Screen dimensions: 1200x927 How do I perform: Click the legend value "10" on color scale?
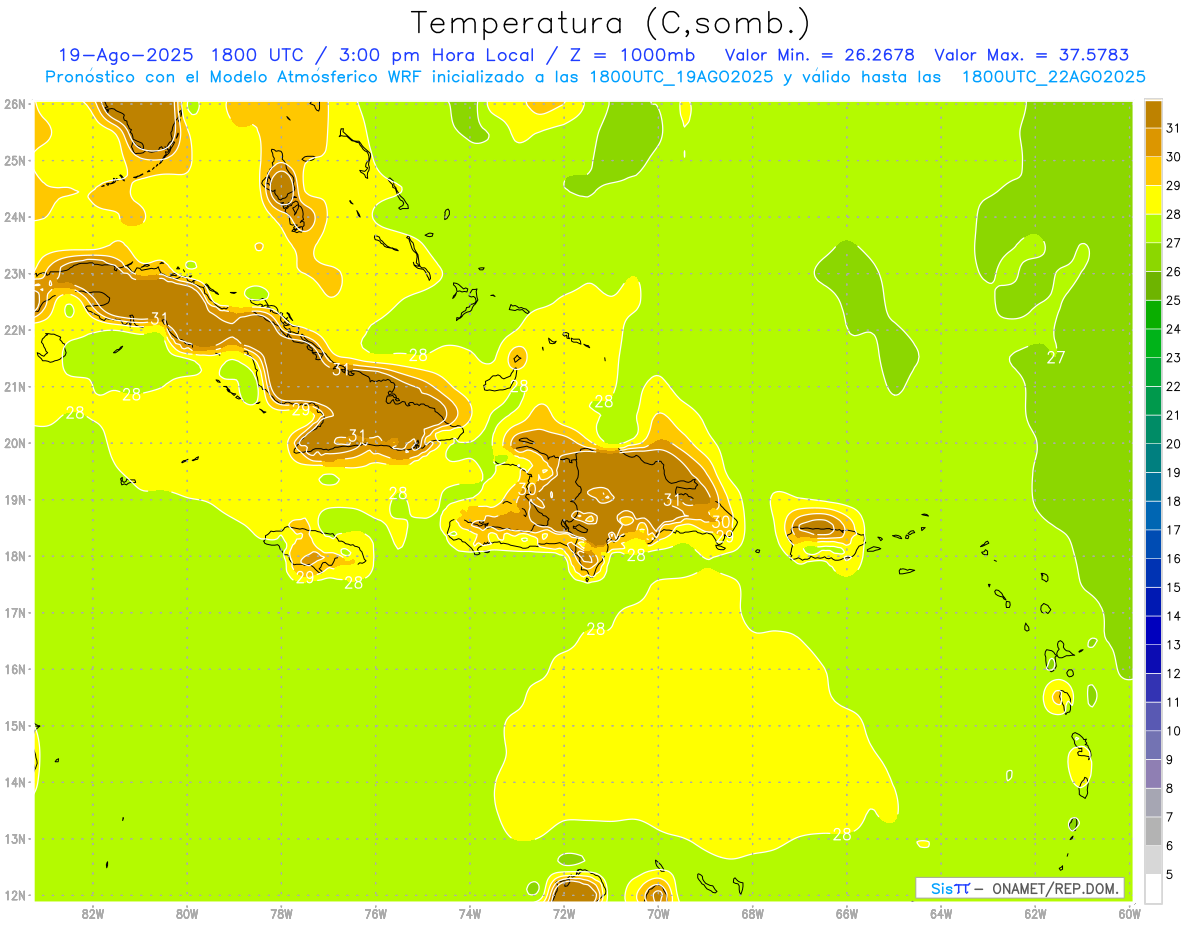pos(1174,731)
